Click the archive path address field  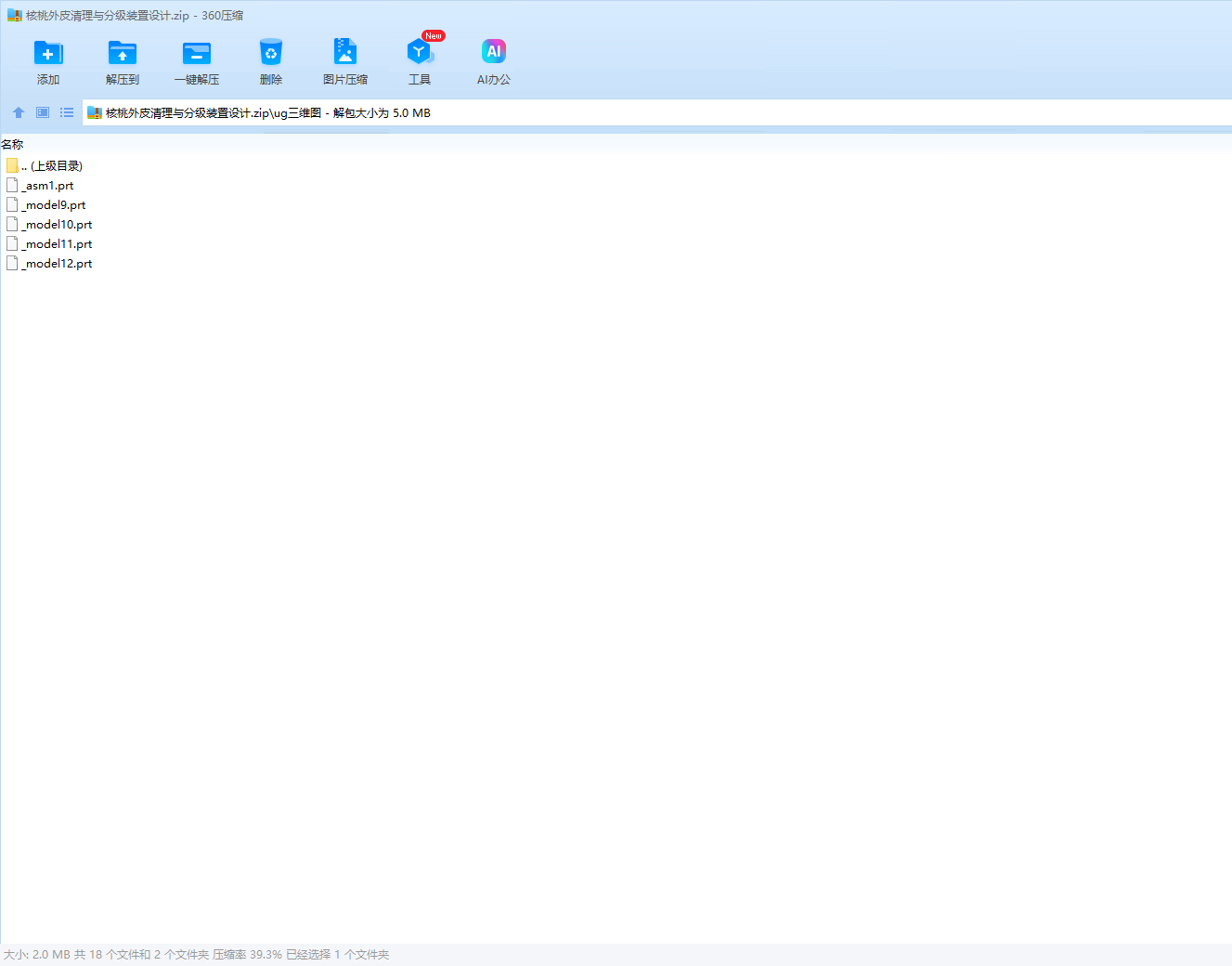pyautogui.click(x=657, y=112)
